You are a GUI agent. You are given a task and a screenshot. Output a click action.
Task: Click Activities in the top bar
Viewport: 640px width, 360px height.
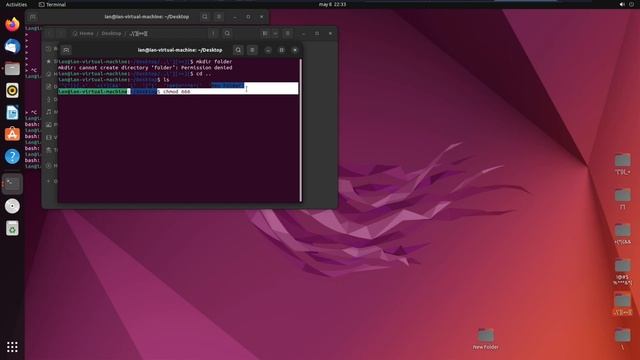click(x=16, y=4)
